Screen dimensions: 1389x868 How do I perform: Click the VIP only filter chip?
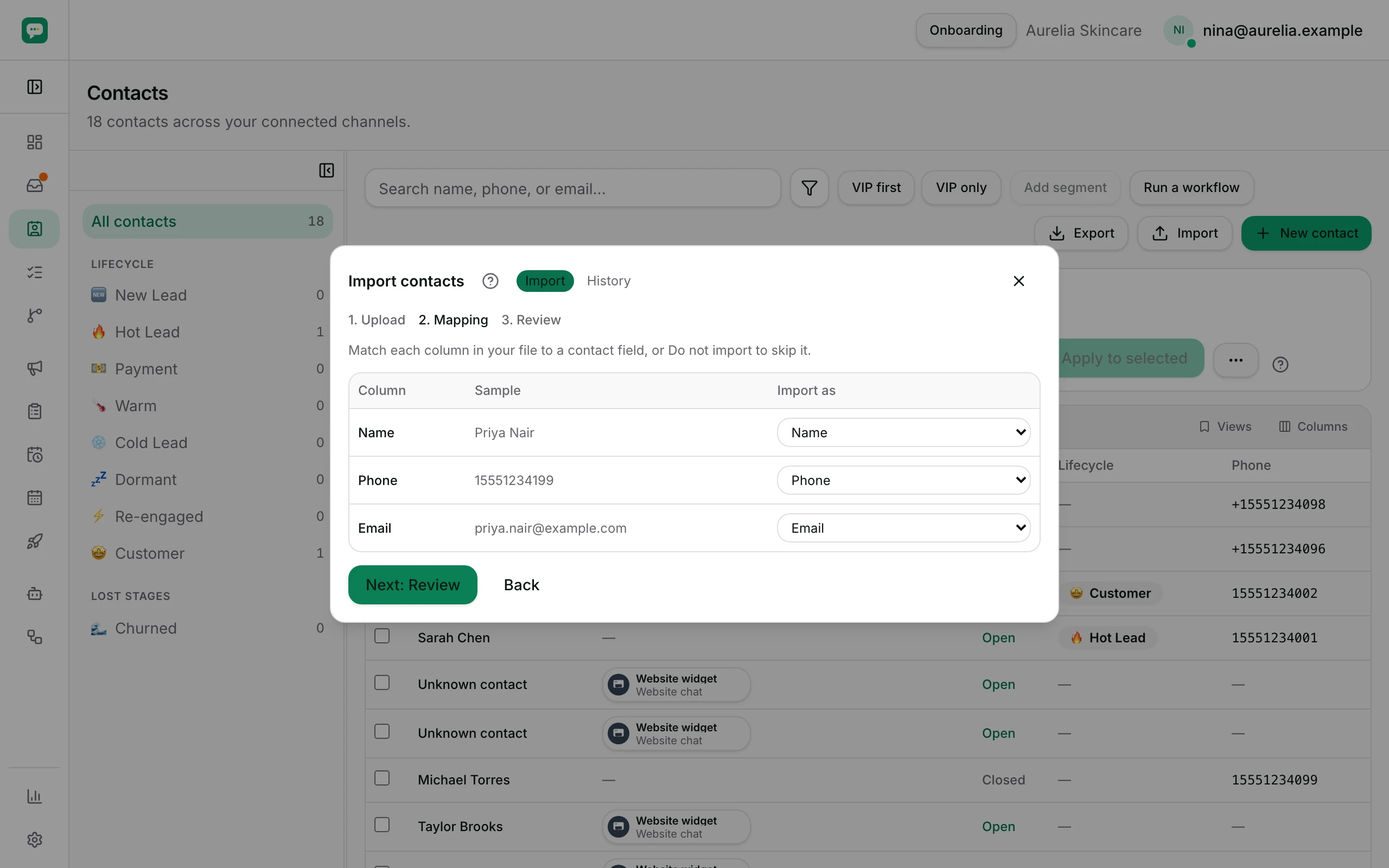(x=961, y=188)
